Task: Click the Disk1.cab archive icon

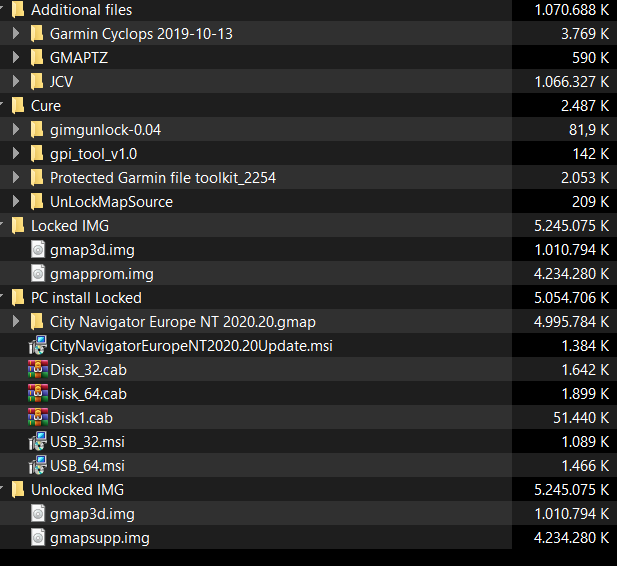Action: tap(38, 417)
